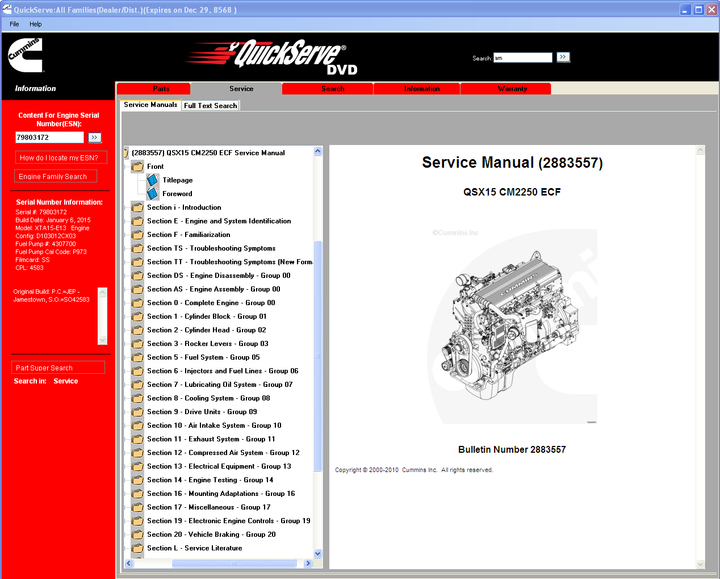Click the Section AS folder icon
Screen dimensions: 720x579
click(x=137, y=289)
